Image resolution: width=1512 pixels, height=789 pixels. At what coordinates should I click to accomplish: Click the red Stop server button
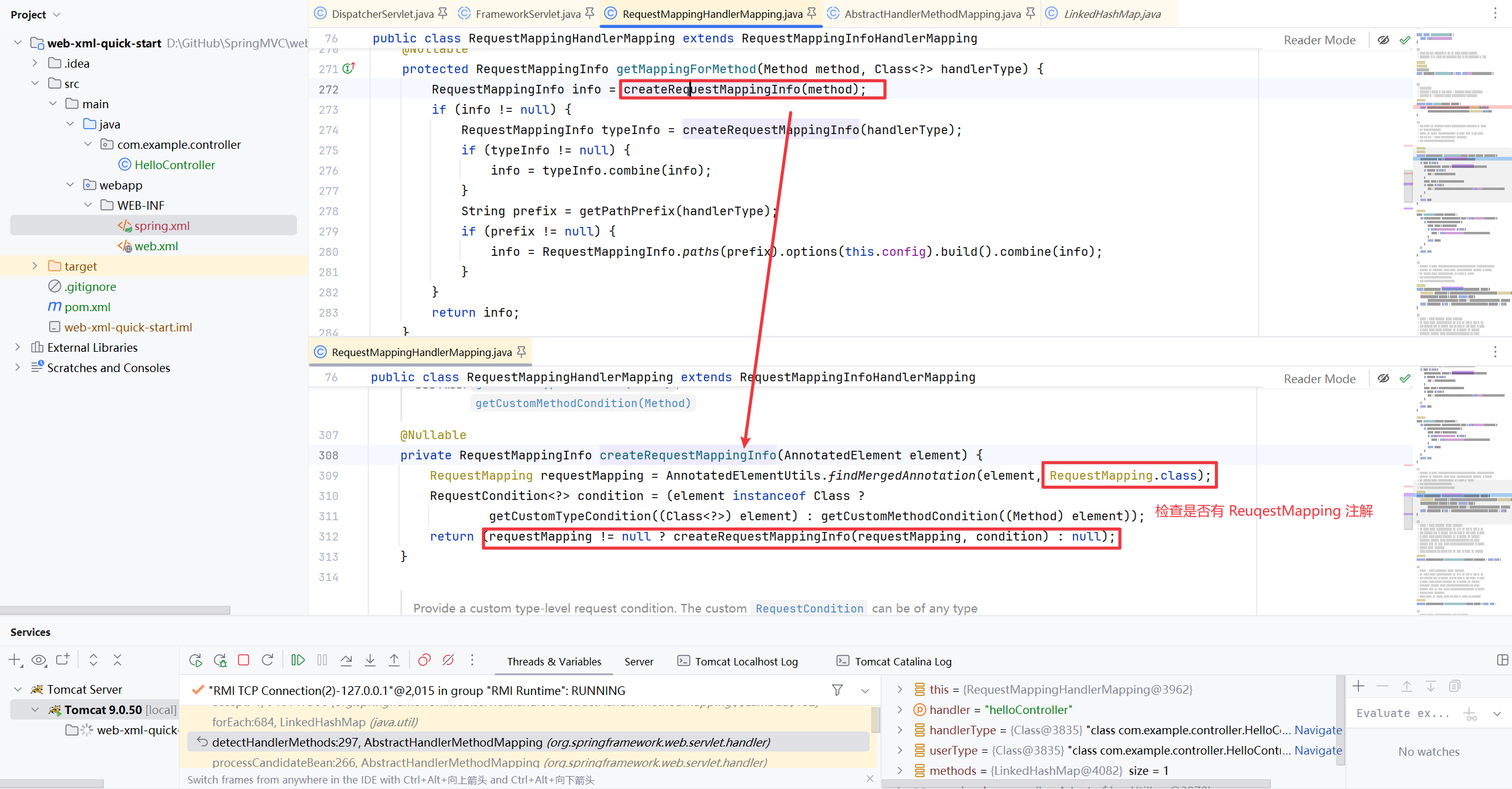pos(243,660)
